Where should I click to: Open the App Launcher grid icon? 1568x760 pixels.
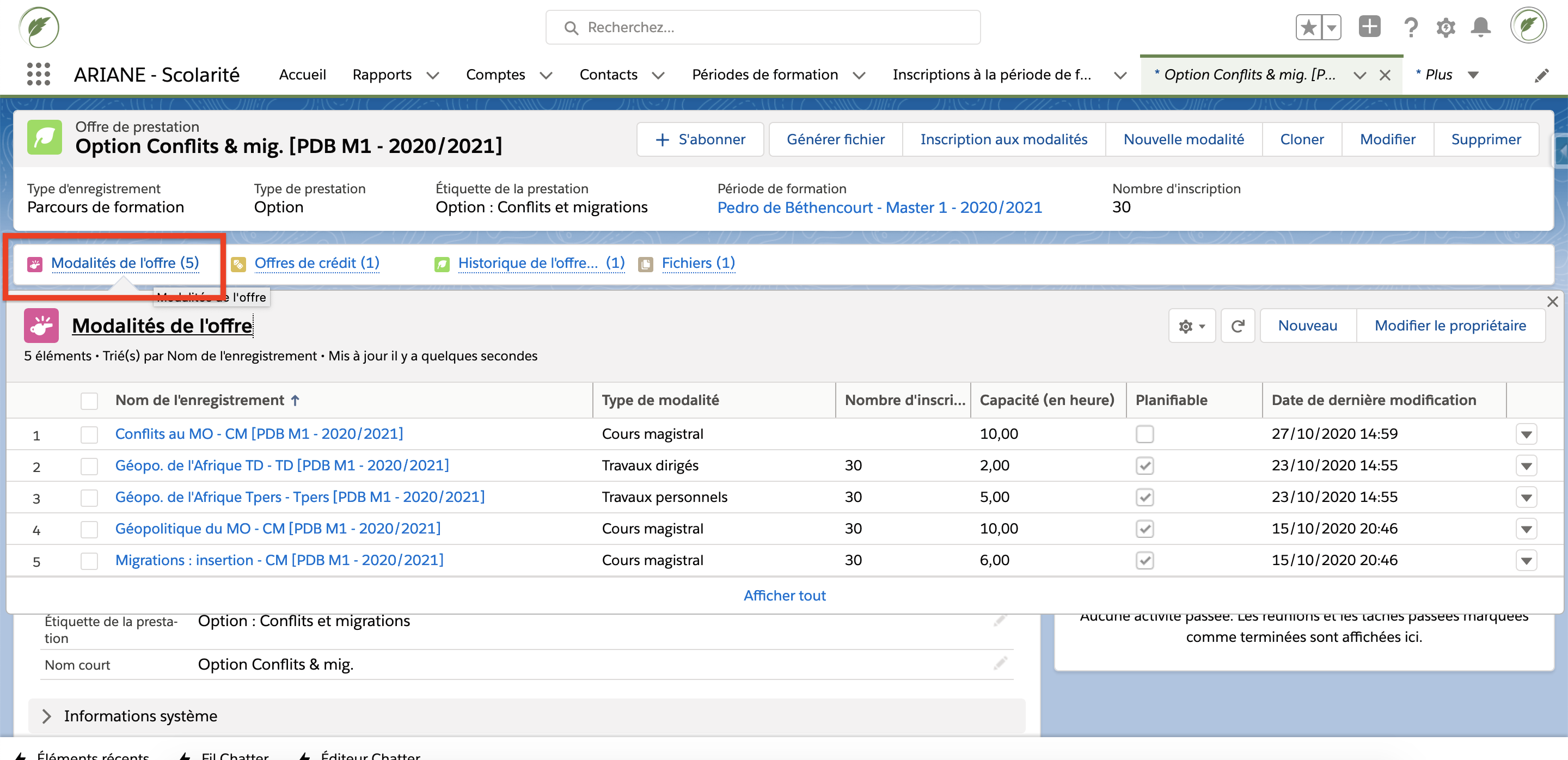click(x=38, y=74)
